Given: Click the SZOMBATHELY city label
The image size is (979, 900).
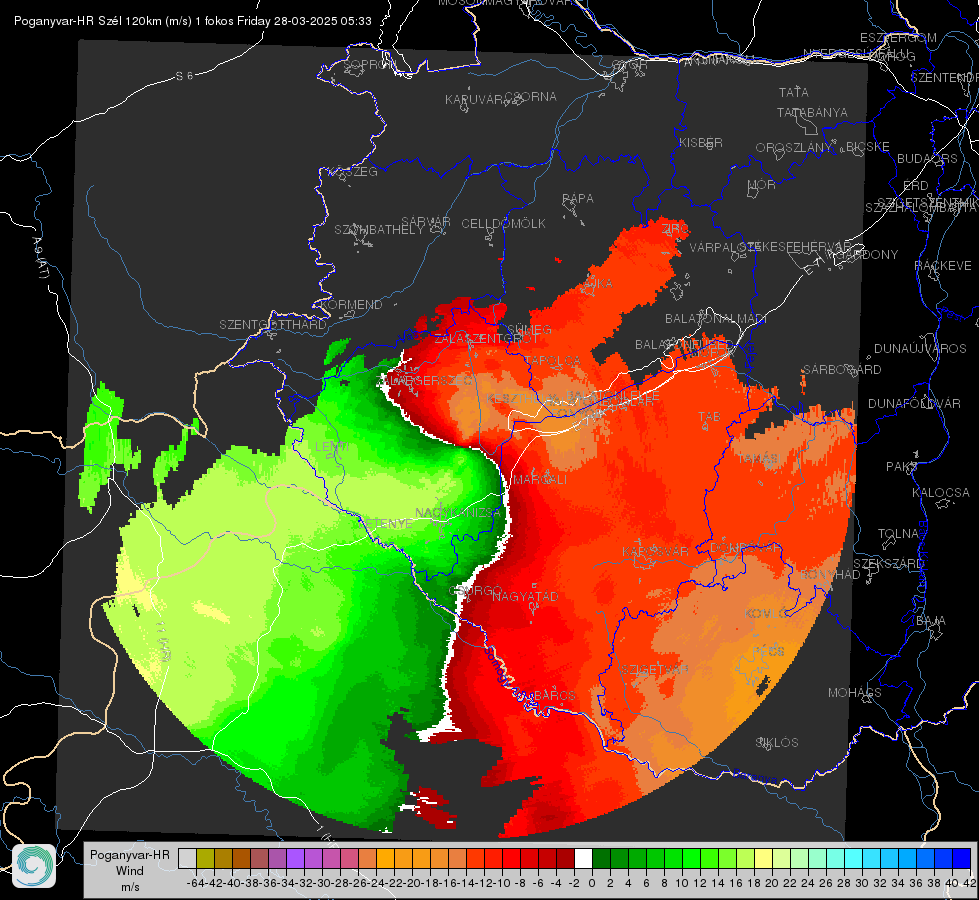Looking at the screenshot, I should (378, 230).
